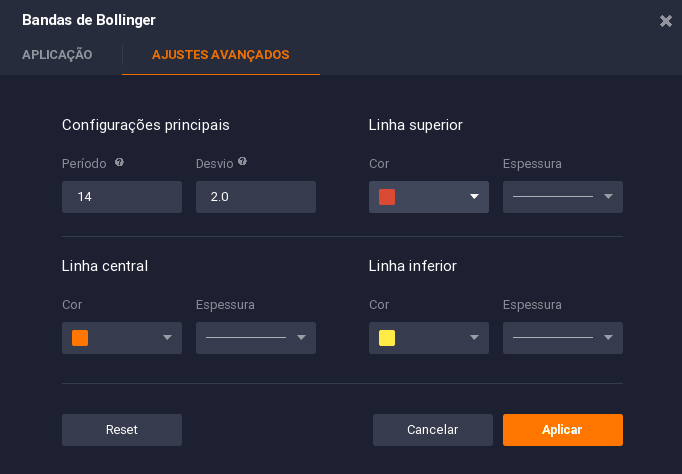Focus the Desvio input field showing 2.0
The height and width of the screenshot is (474, 682).
256,197
